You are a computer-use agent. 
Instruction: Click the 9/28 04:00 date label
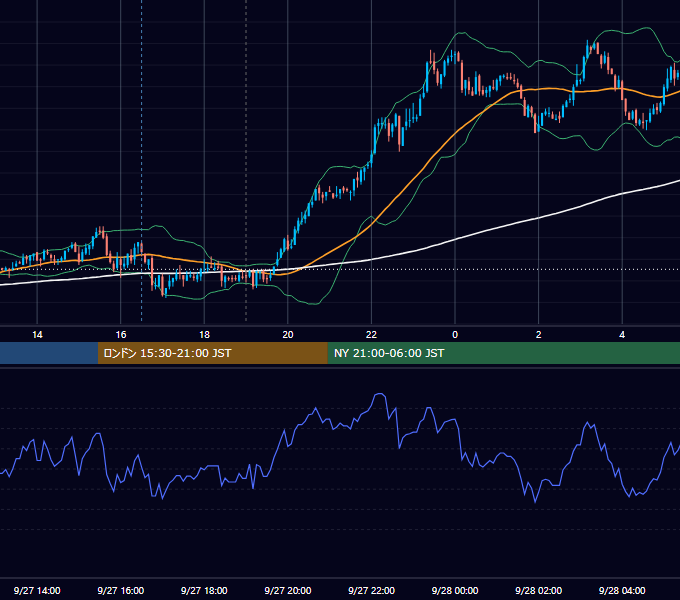click(x=622, y=590)
